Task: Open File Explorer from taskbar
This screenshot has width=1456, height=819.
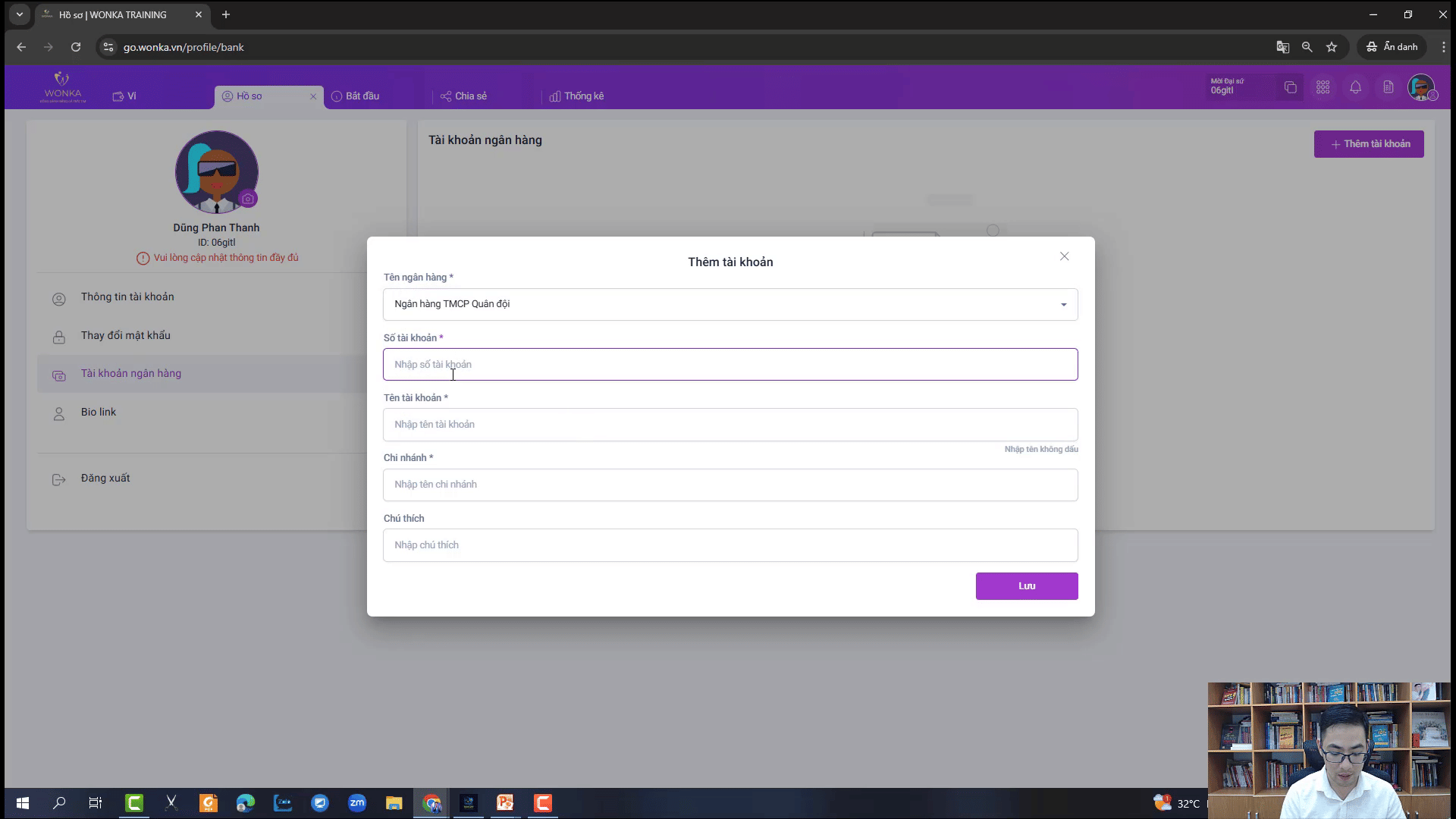Action: pos(394,803)
